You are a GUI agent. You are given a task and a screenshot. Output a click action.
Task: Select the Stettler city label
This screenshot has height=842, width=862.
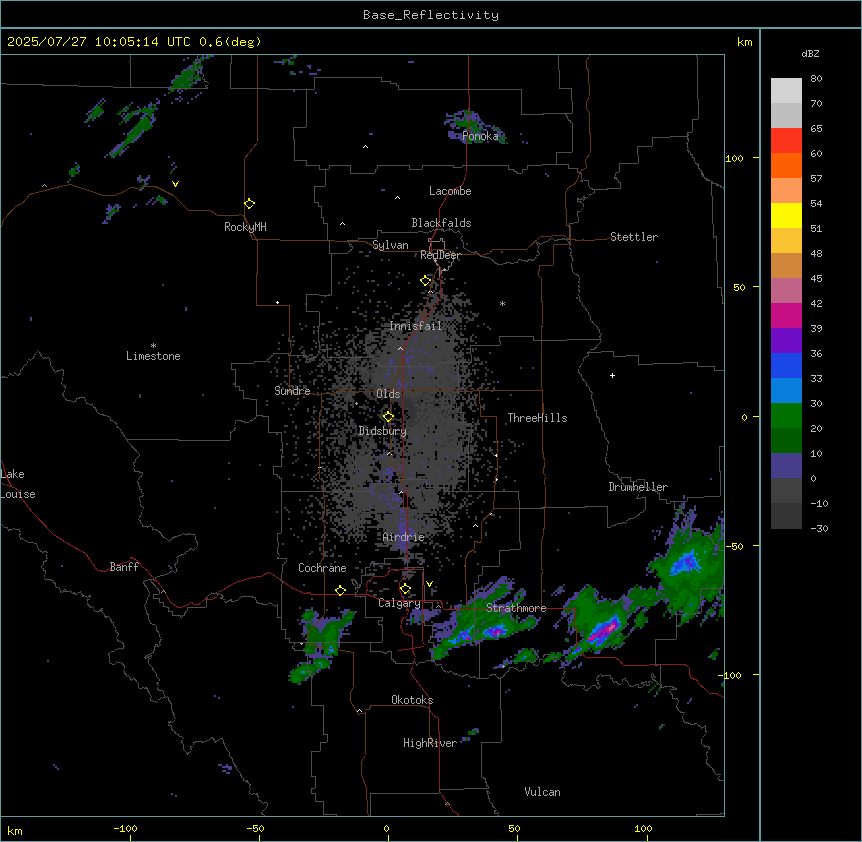tap(633, 237)
